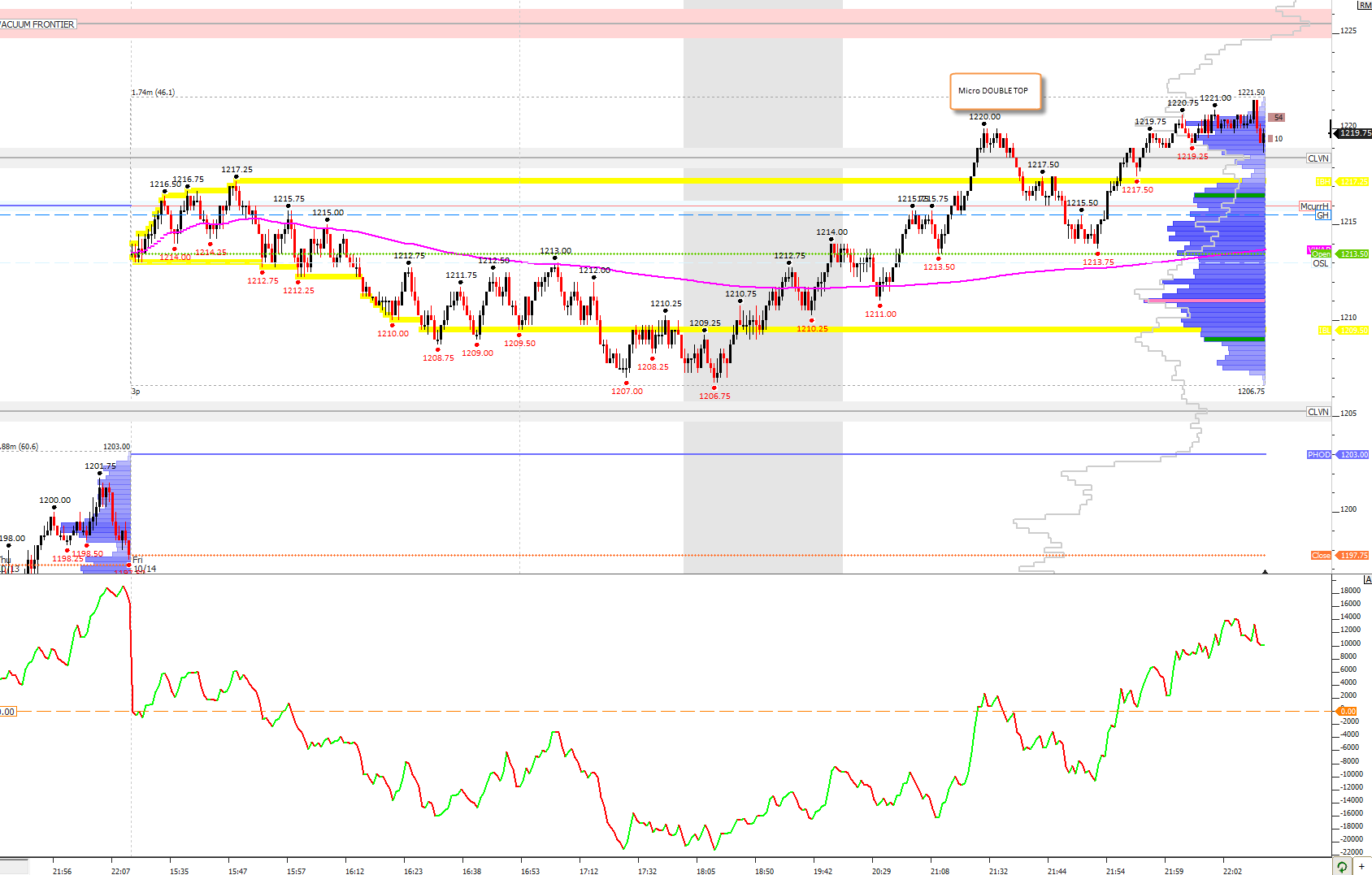This screenshot has width=1372, height=875.
Task: Click the red 1217.50 swing low label
Action: point(1137,190)
